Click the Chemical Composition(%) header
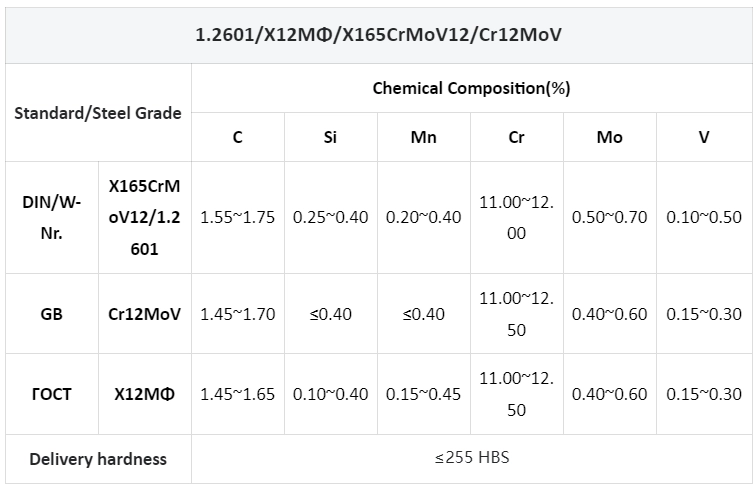756x488 pixels. 472,88
